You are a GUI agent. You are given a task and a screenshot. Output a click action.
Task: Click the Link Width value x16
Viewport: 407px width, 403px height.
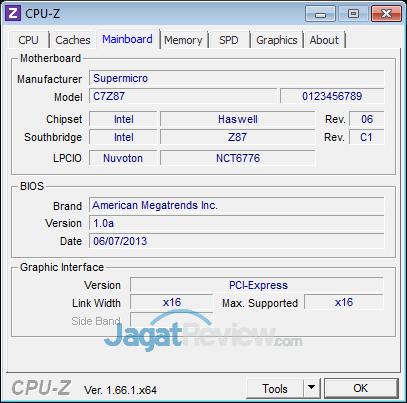click(172, 303)
